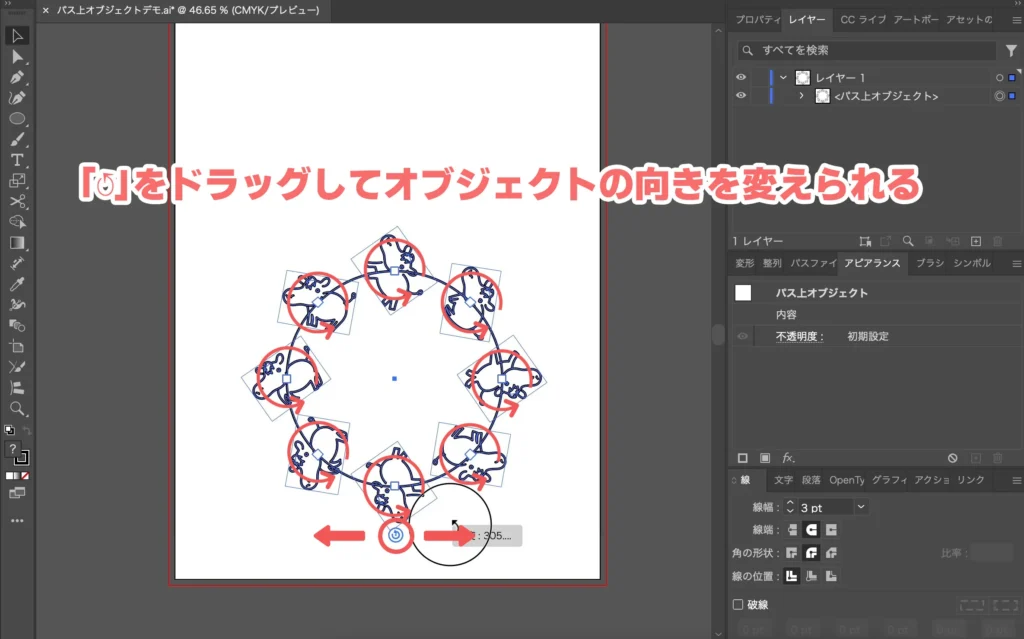The width and height of the screenshot is (1024, 639).
Task: Select the middle 角の形状 corner option
Action: 811,553
